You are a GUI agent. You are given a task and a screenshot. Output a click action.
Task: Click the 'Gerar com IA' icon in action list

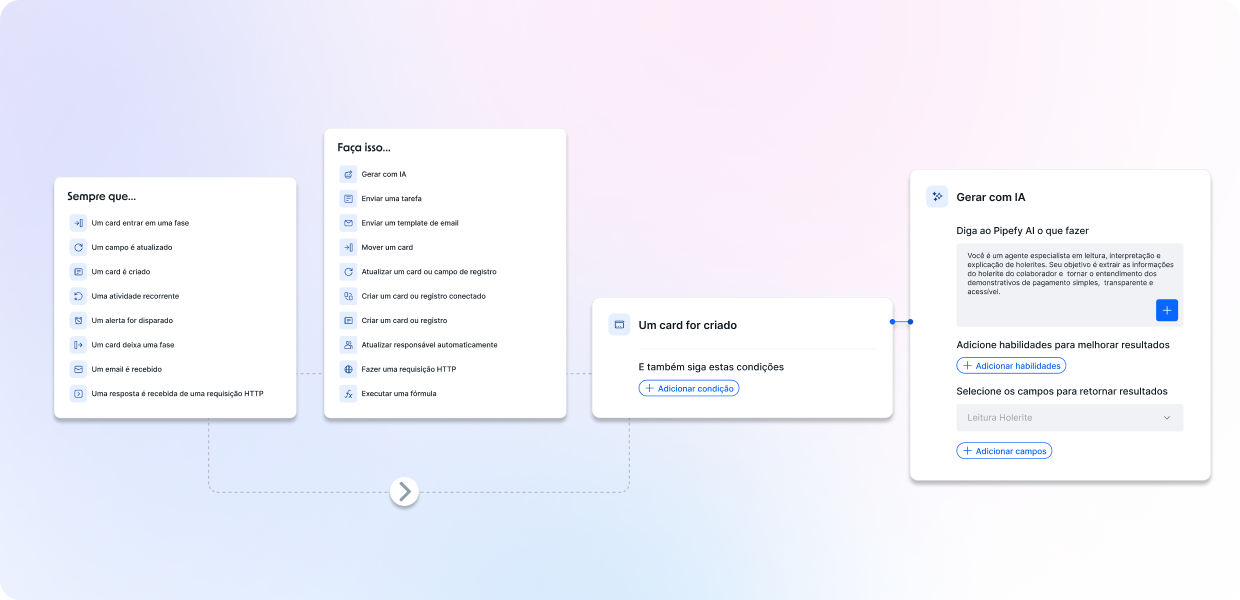pos(348,174)
